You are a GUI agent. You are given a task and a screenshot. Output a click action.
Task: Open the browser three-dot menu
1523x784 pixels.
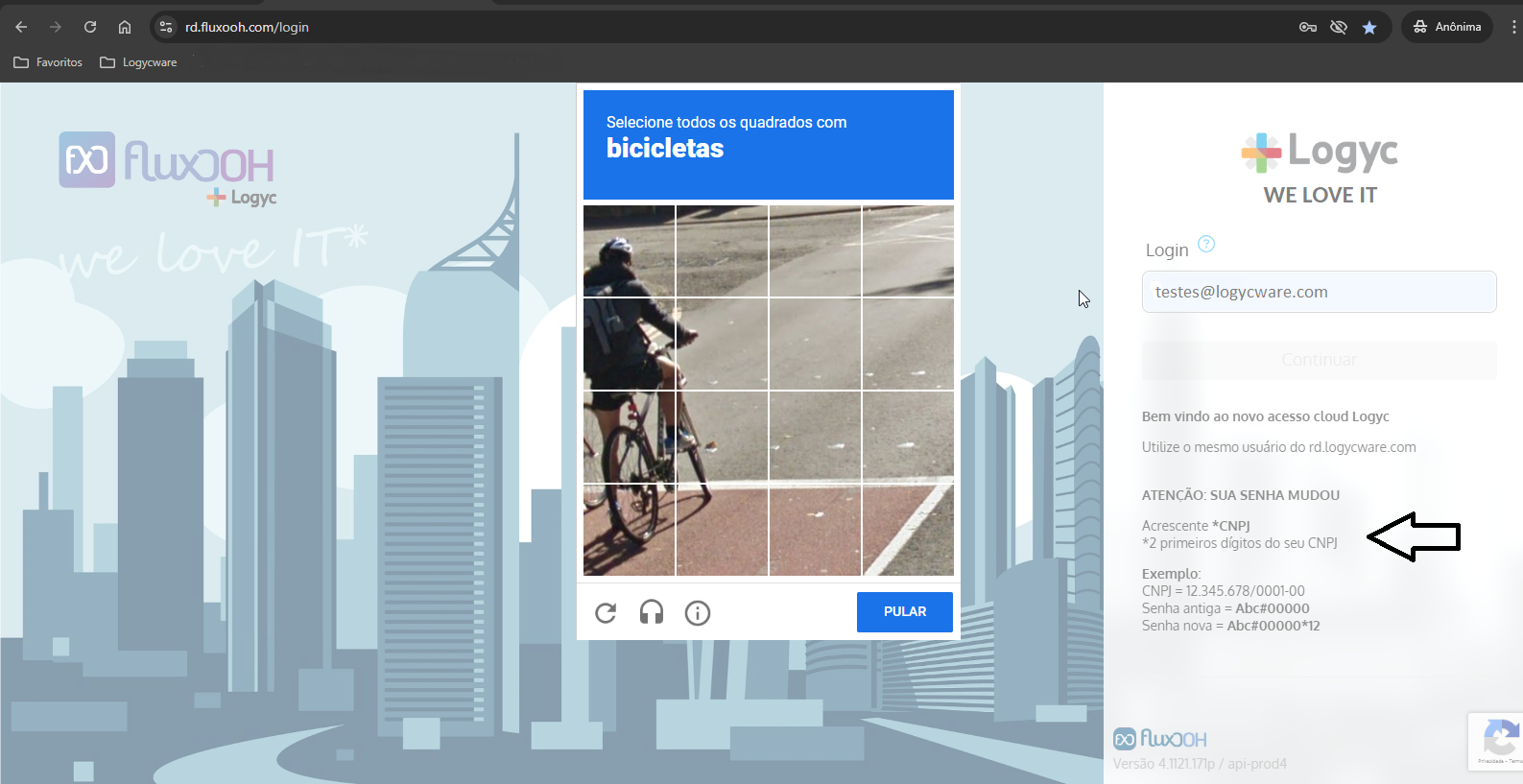coord(1513,27)
